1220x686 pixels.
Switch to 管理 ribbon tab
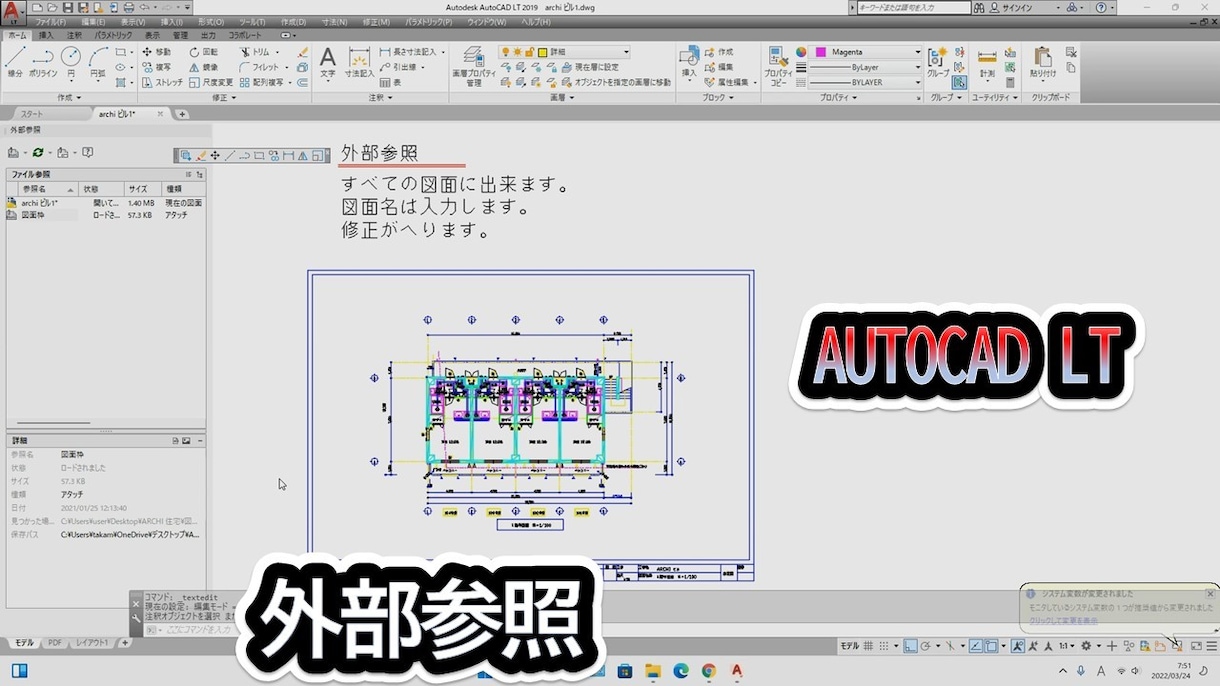(180, 35)
